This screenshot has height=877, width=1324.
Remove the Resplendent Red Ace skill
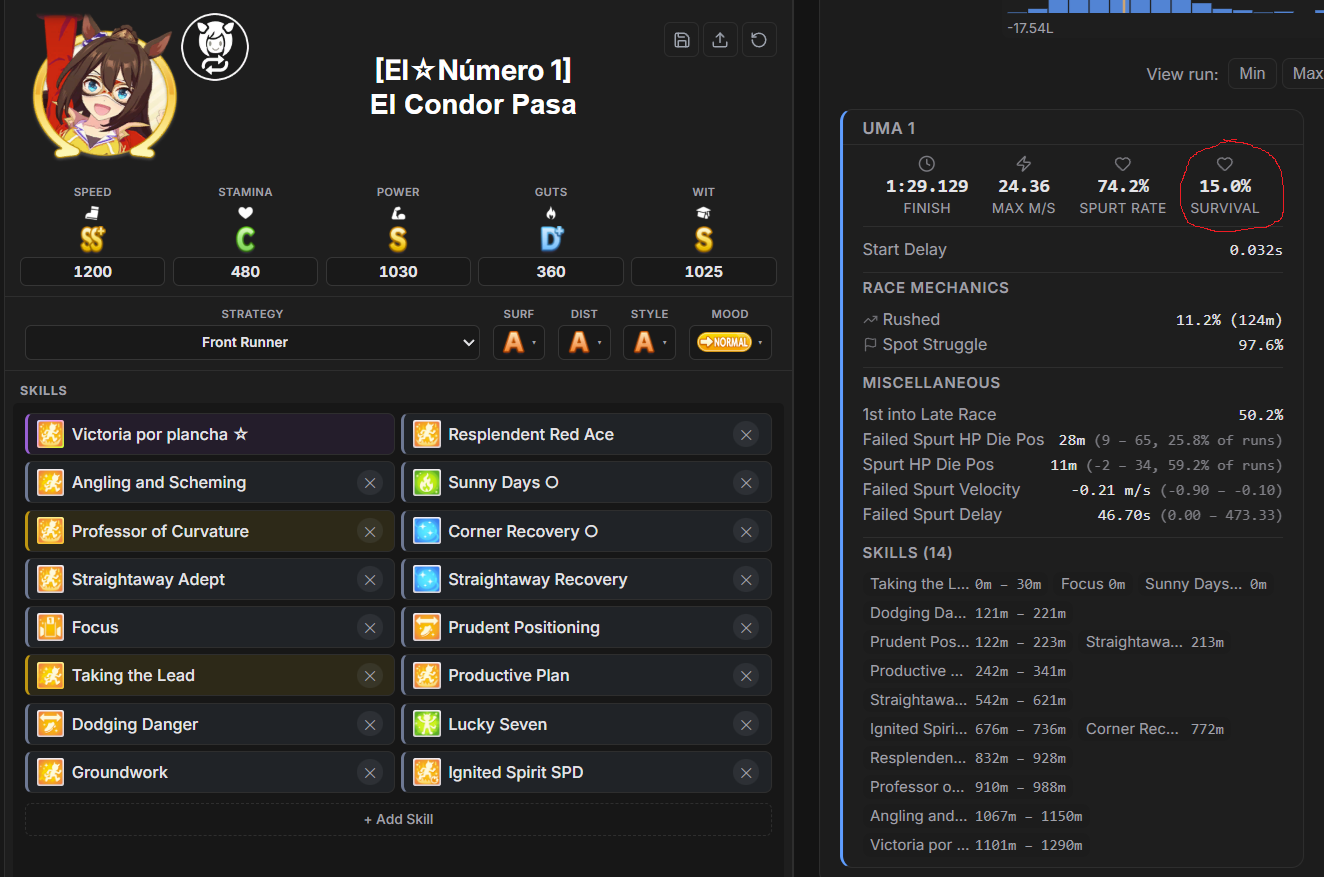point(745,434)
